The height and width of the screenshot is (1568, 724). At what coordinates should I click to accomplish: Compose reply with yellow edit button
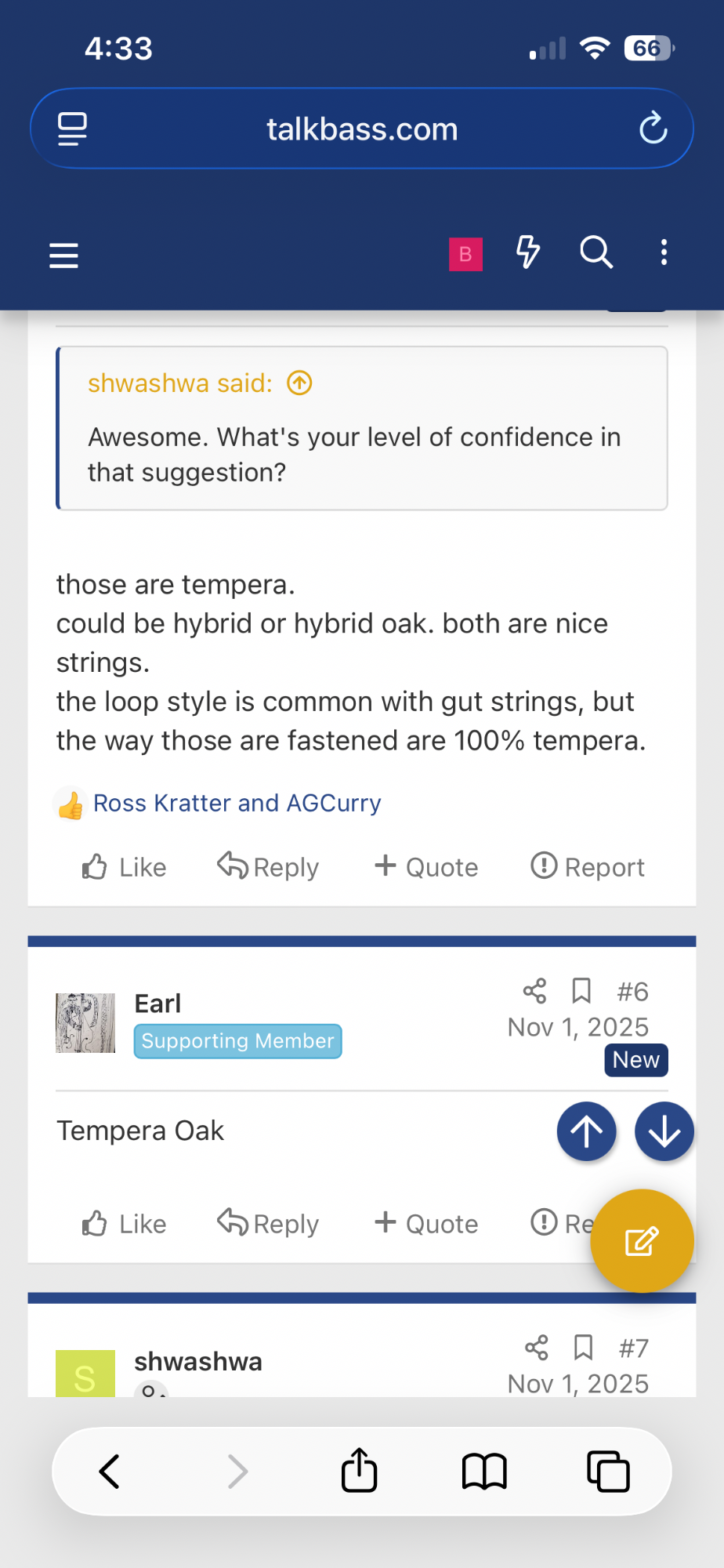[642, 1241]
